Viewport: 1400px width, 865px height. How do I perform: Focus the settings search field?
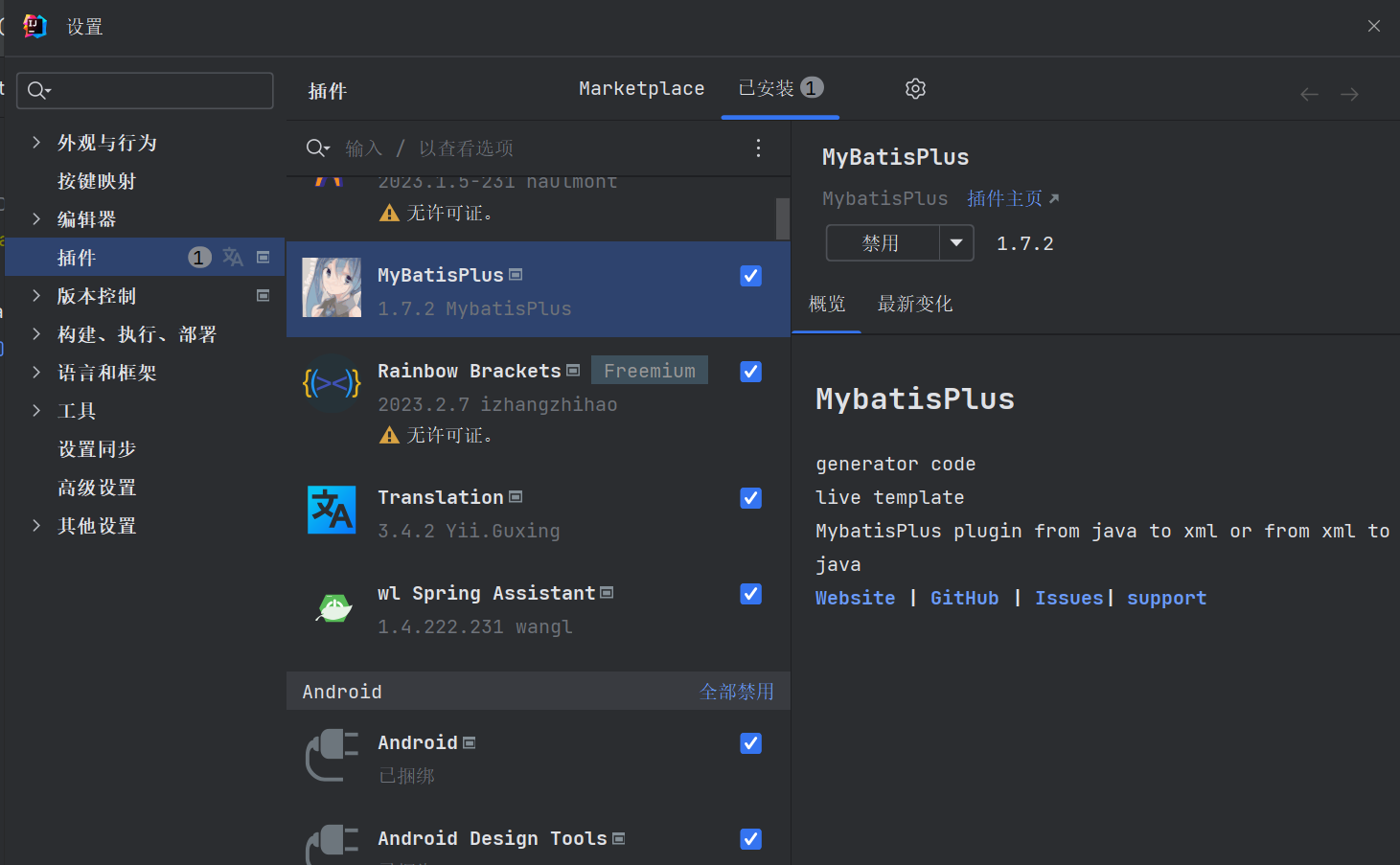point(145,90)
